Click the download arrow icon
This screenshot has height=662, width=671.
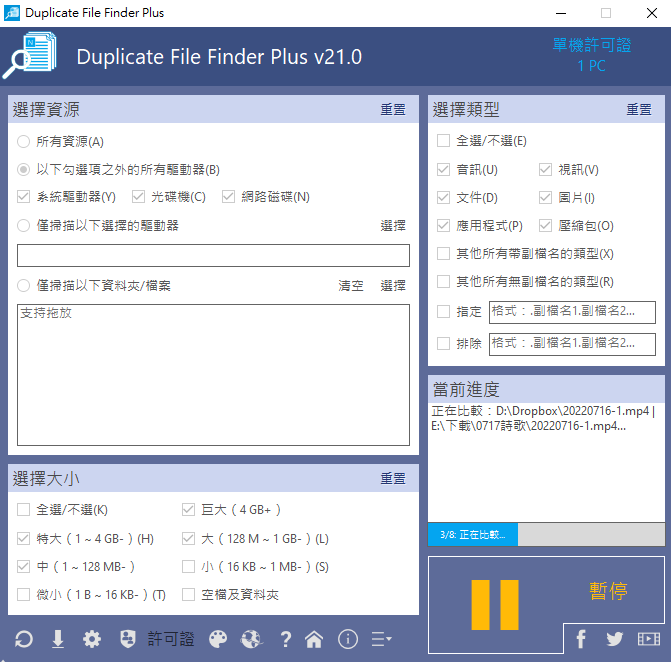(x=58, y=639)
